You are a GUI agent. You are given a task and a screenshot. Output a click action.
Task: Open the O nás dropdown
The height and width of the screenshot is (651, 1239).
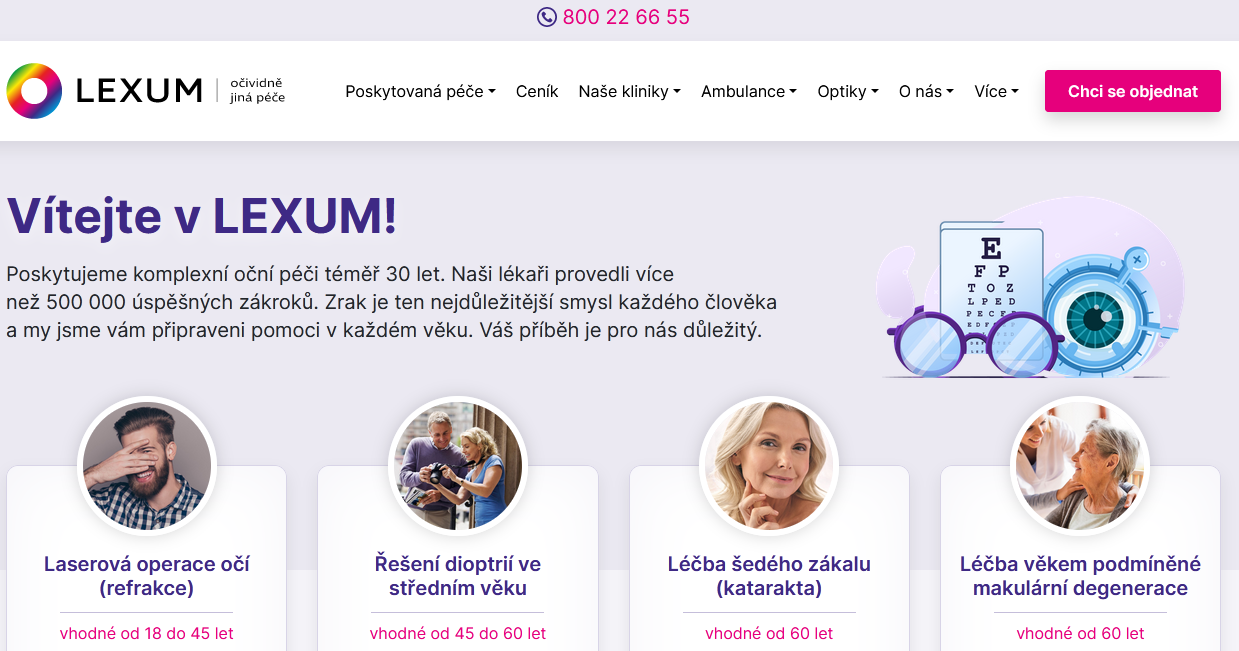click(926, 91)
